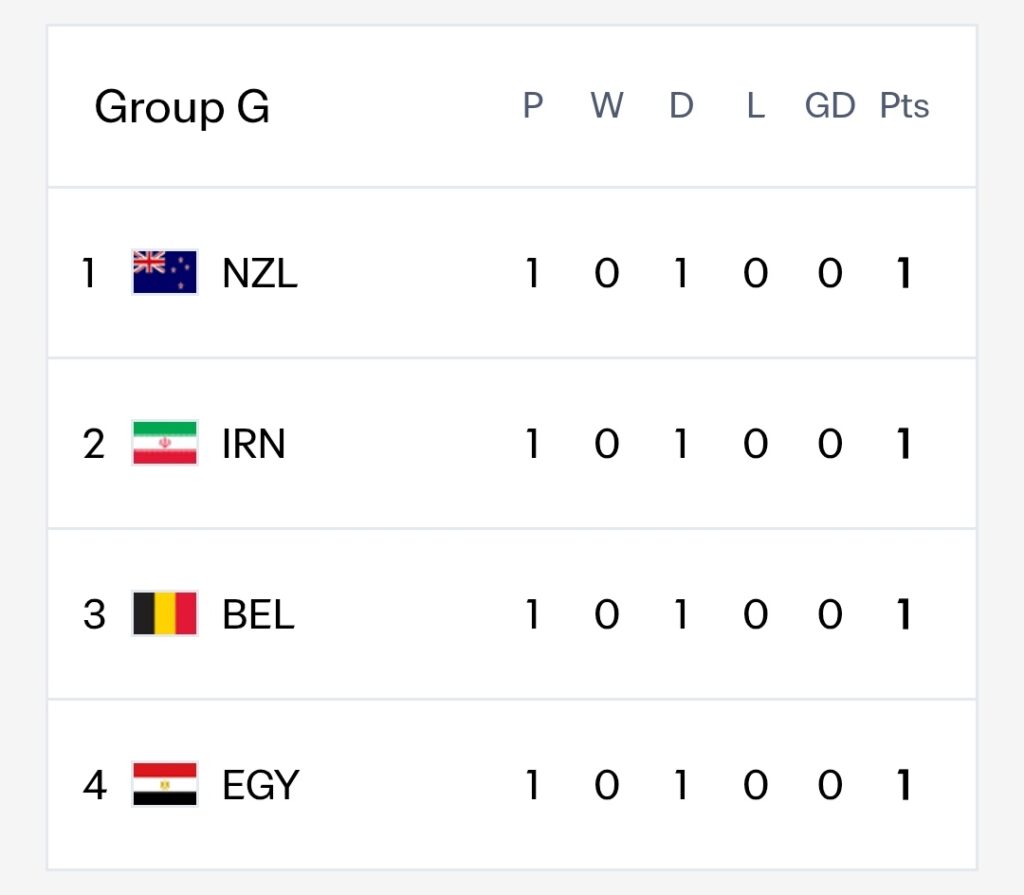
Task: Click Belgium's draws value
Action: click(x=680, y=615)
